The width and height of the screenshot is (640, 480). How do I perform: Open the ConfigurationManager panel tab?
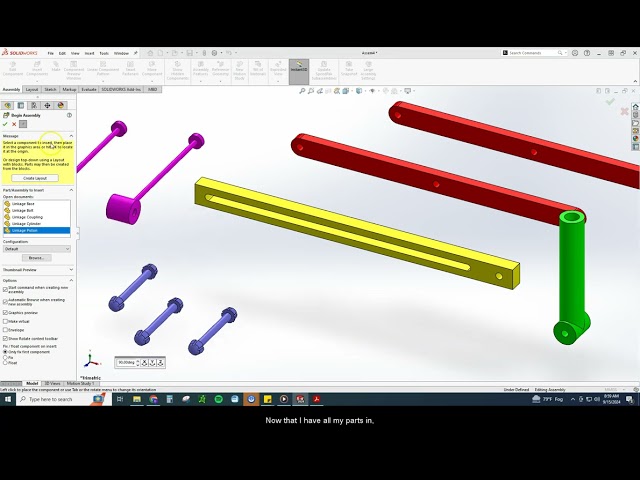(34, 105)
